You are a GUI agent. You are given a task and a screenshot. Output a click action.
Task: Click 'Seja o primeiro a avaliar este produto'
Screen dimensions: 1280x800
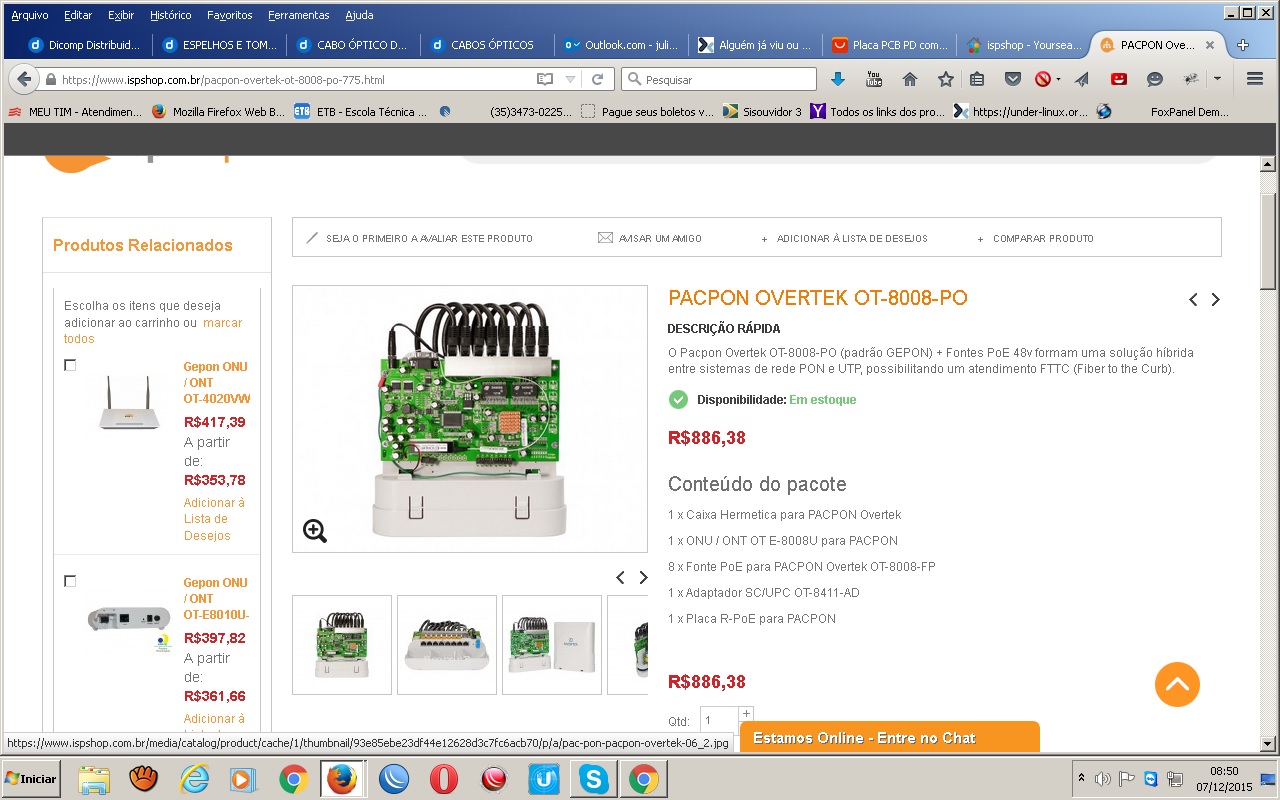click(429, 238)
